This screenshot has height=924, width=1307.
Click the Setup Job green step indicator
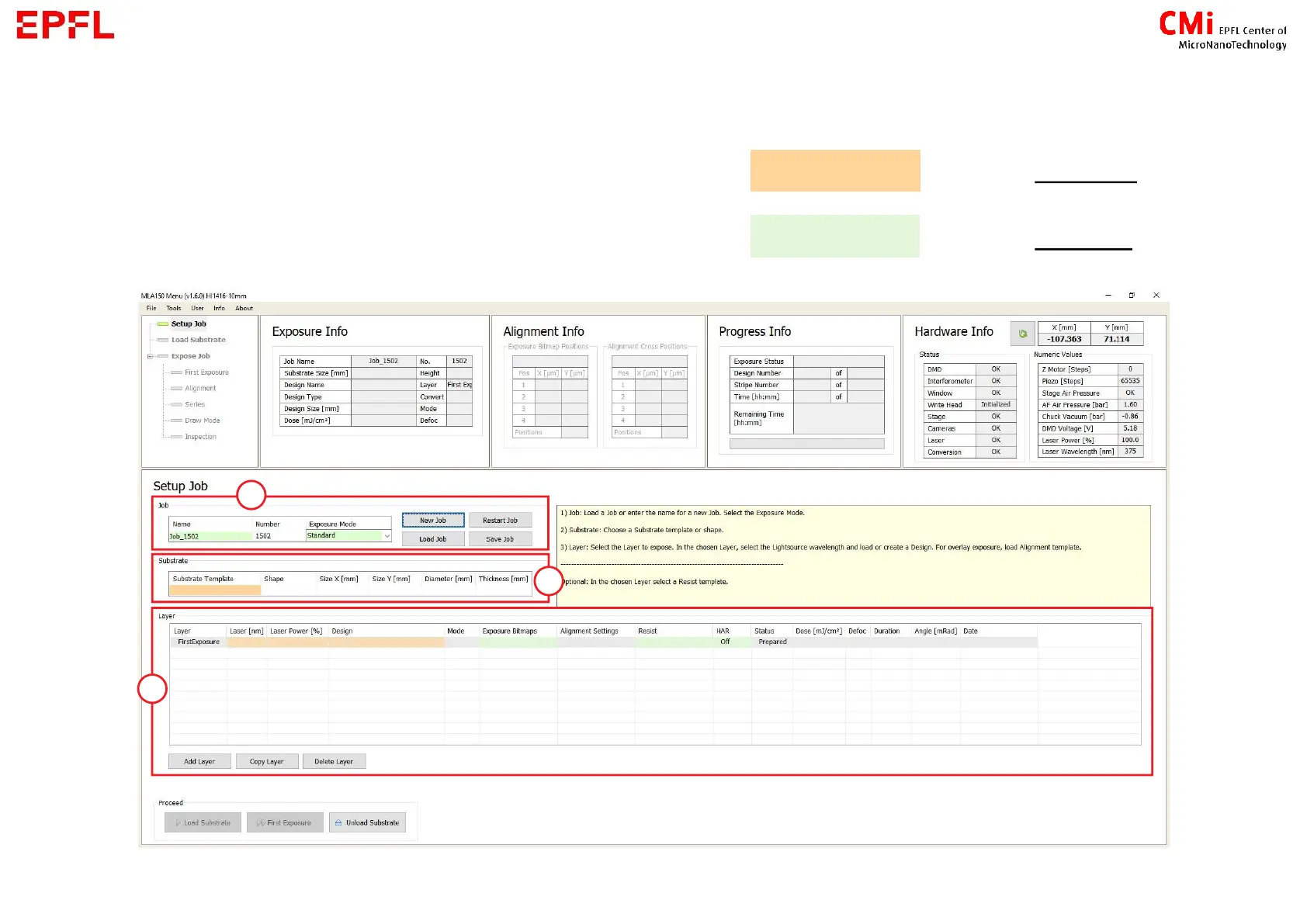click(163, 324)
